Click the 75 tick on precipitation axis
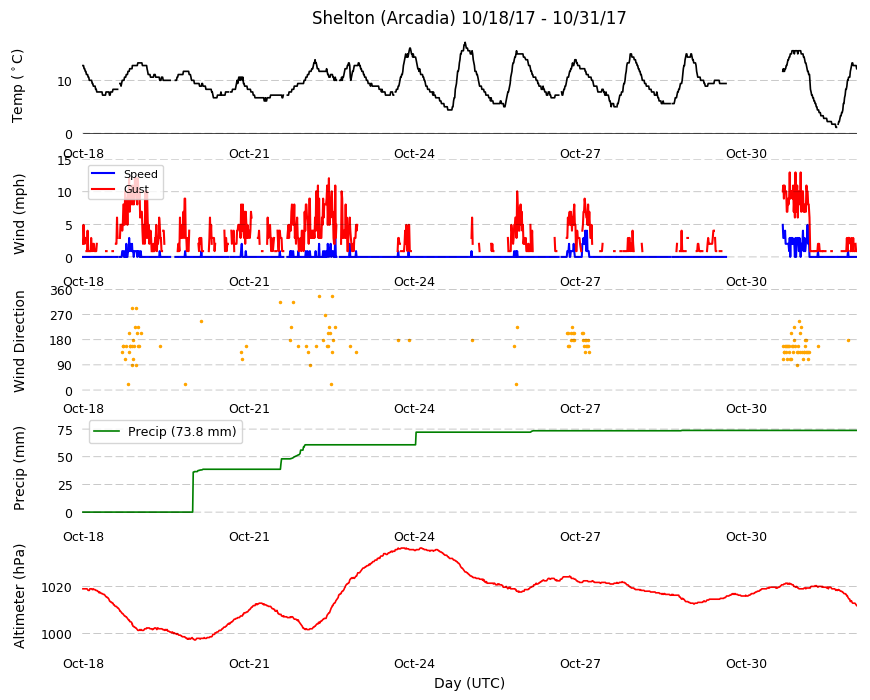Image resolution: width=870 pixels, height=700 pixels. coord(65,431)
